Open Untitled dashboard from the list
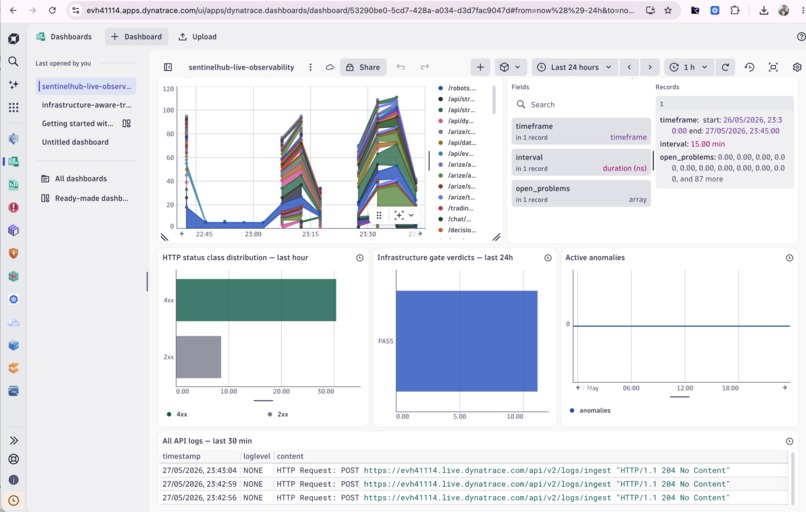Screen dimensions: 806x512 coord(75,142)
